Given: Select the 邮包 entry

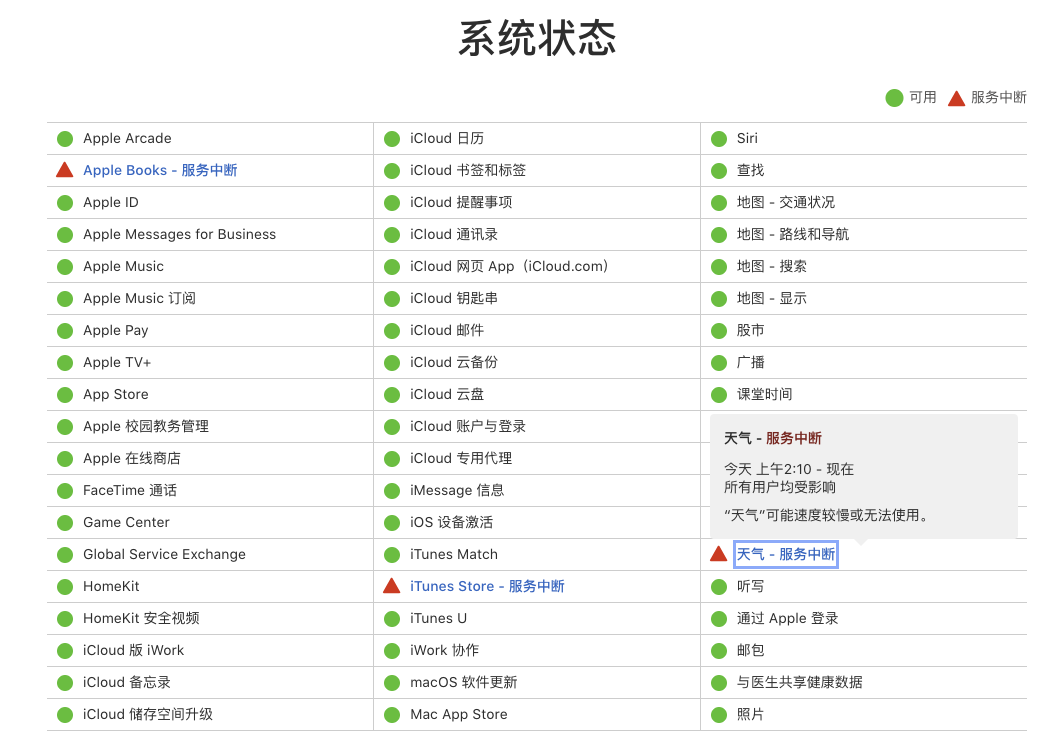Looking at the screenshot, I should pyautogui.click(x=751, y=650).
